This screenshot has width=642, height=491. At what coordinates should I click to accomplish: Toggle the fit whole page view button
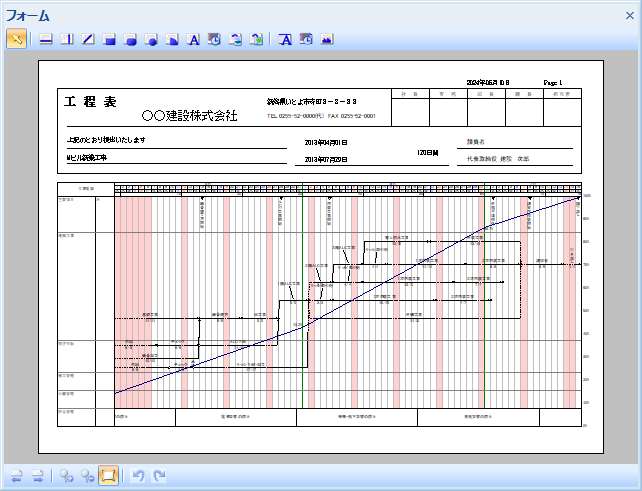[x=108, y=475]
